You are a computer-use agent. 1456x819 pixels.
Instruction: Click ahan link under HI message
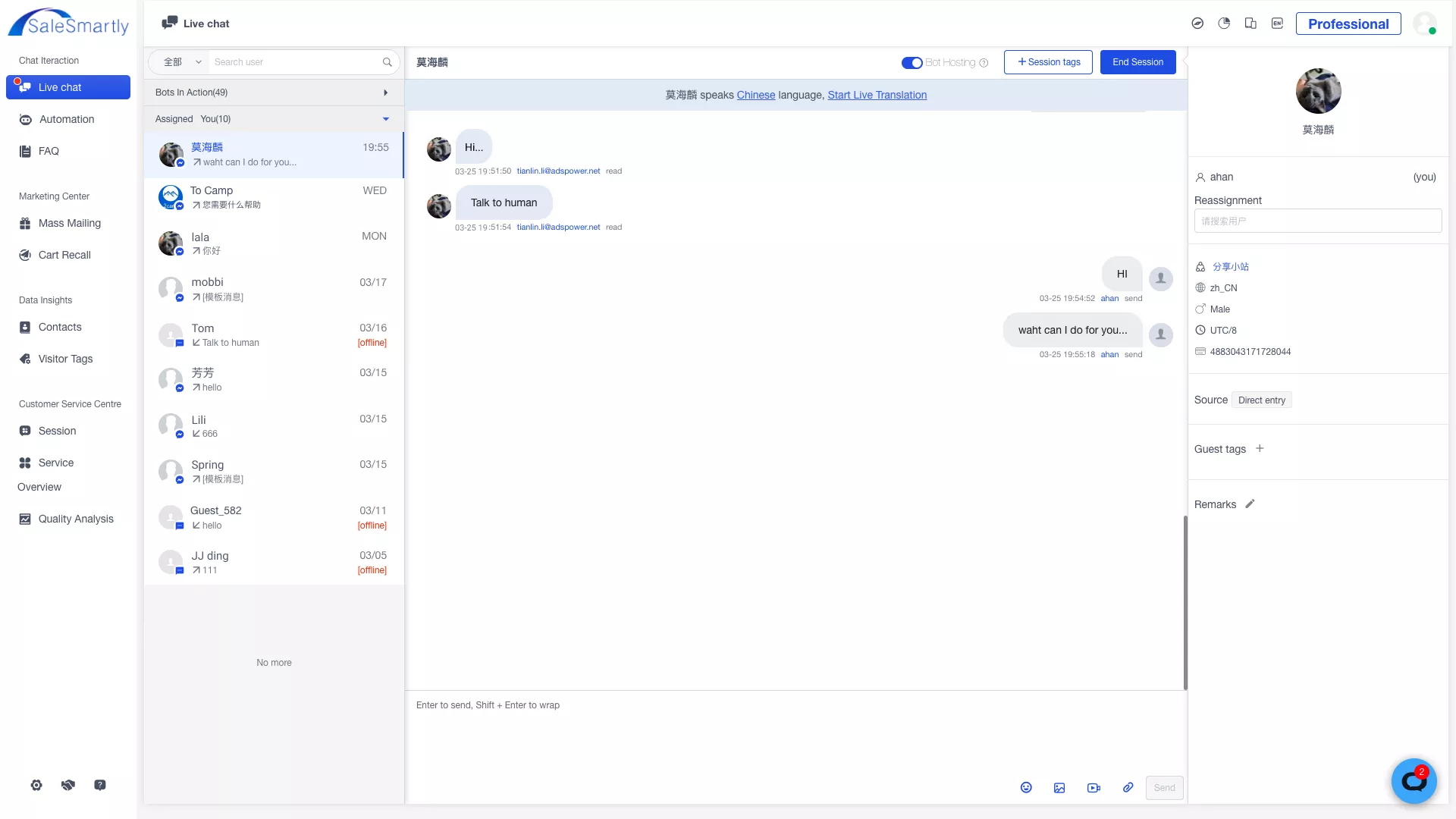tap(1109, 299)
